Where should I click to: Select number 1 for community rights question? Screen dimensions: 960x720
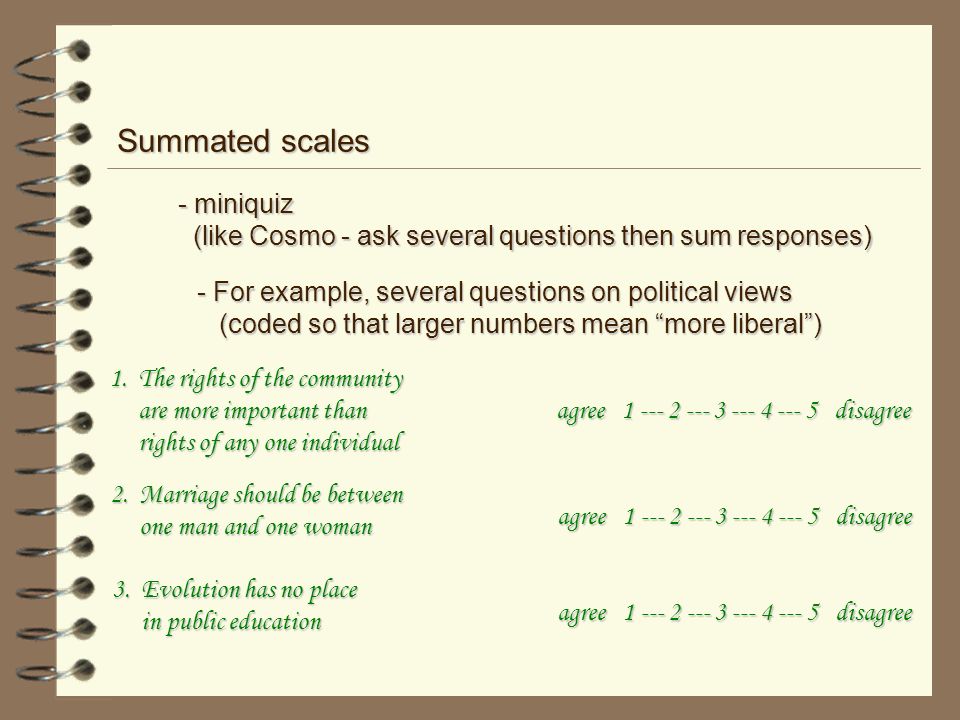point(629,410)
